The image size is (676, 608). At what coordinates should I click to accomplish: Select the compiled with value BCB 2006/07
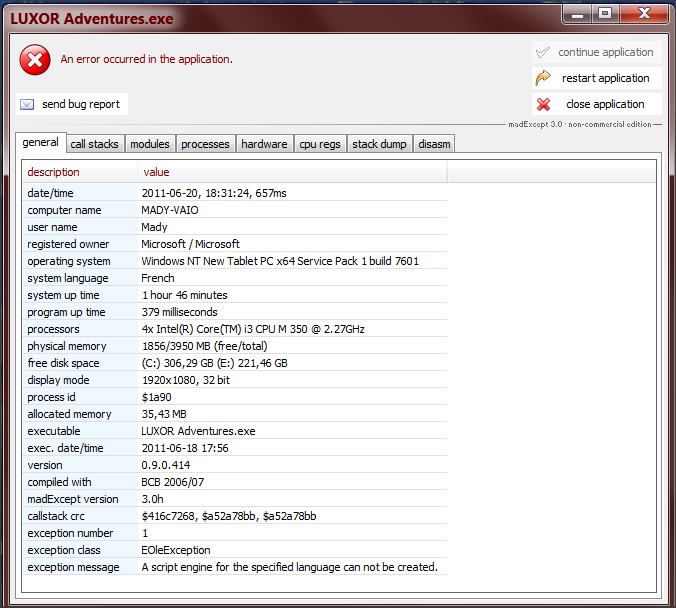coord(172,482)
